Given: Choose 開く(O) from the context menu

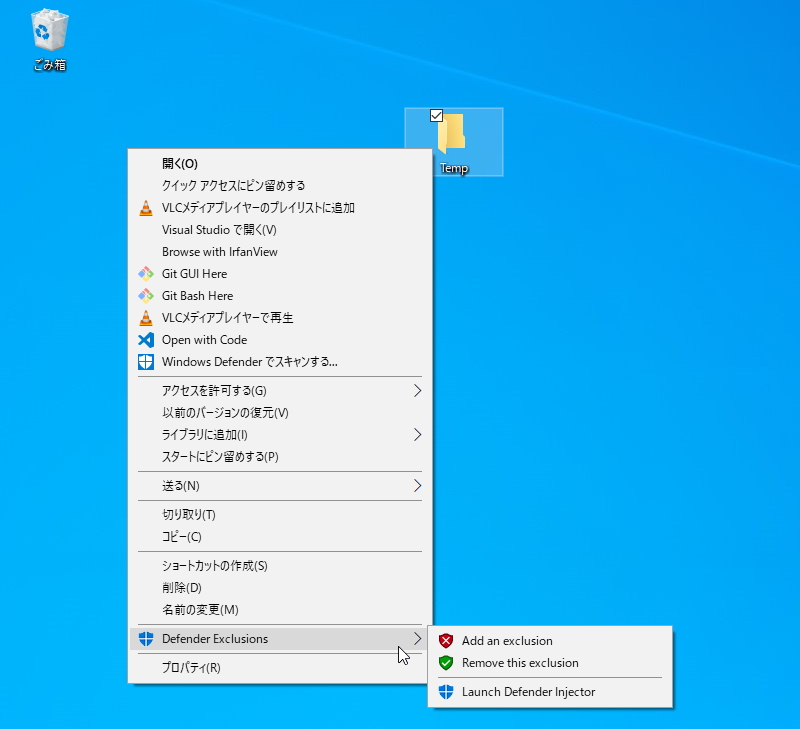Looking at the screenshot, I should click(280, 164).
